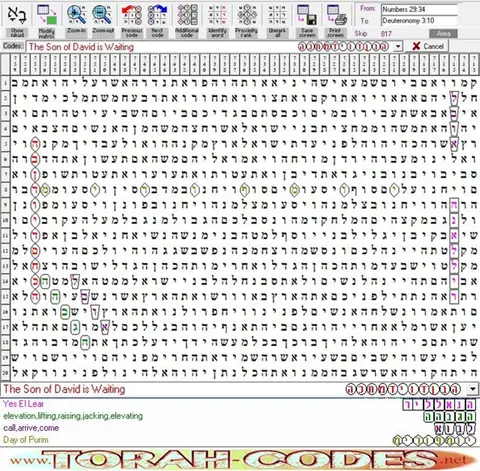
Task: Click row header number 14
Action: [6, 281]
